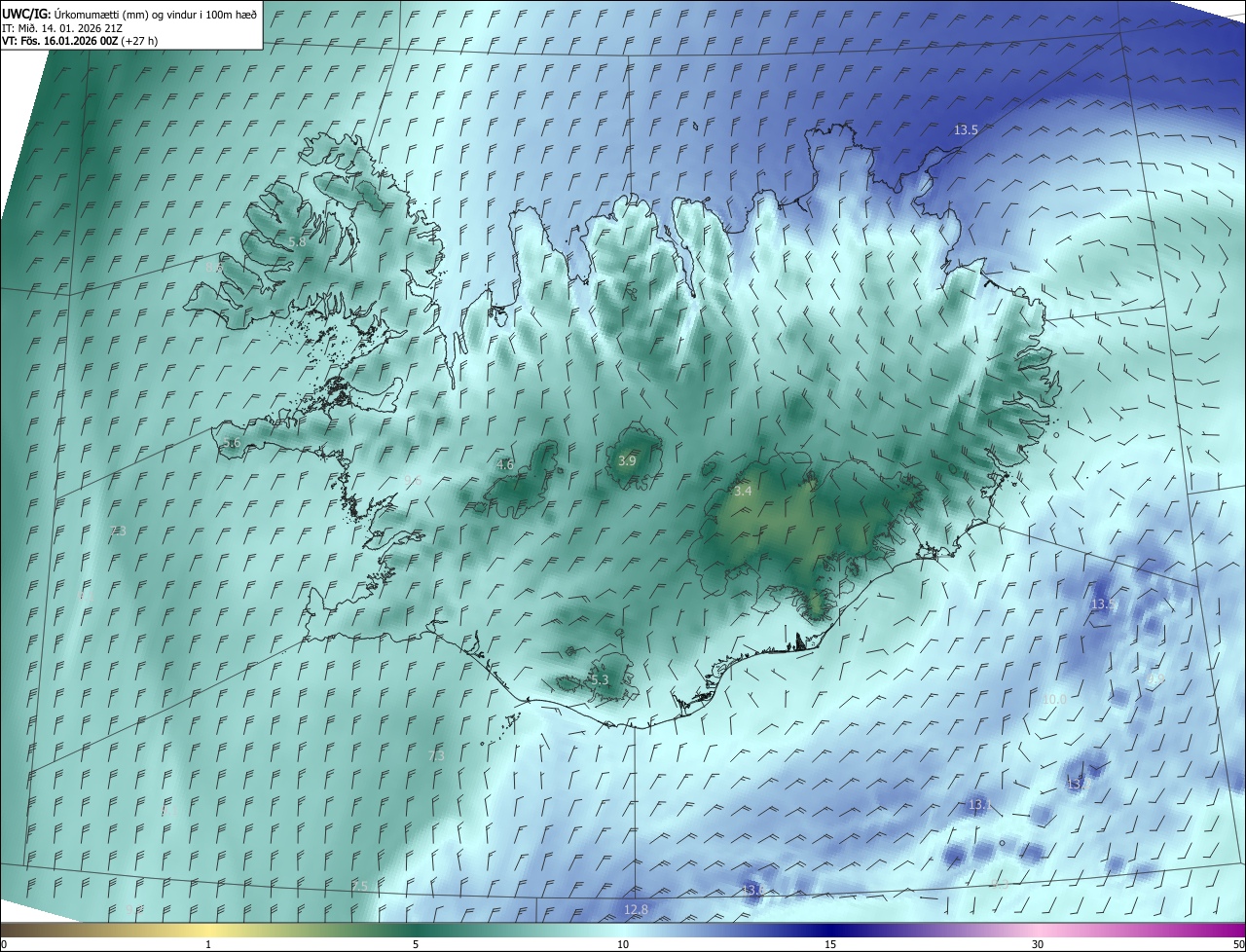The width and height of the screenshot is (1246, 952).
Task: Click the 3.9 value label on the map
Action: pyautogui.click(x=627, y=460)
